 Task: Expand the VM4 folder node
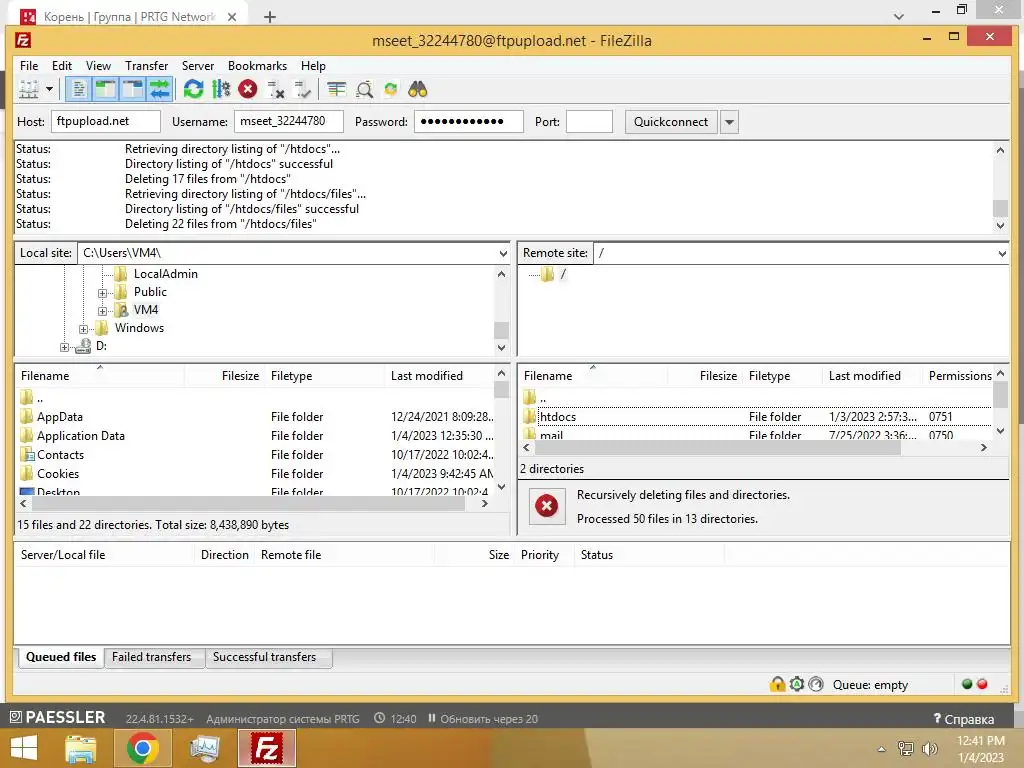(x=102, y=311)
